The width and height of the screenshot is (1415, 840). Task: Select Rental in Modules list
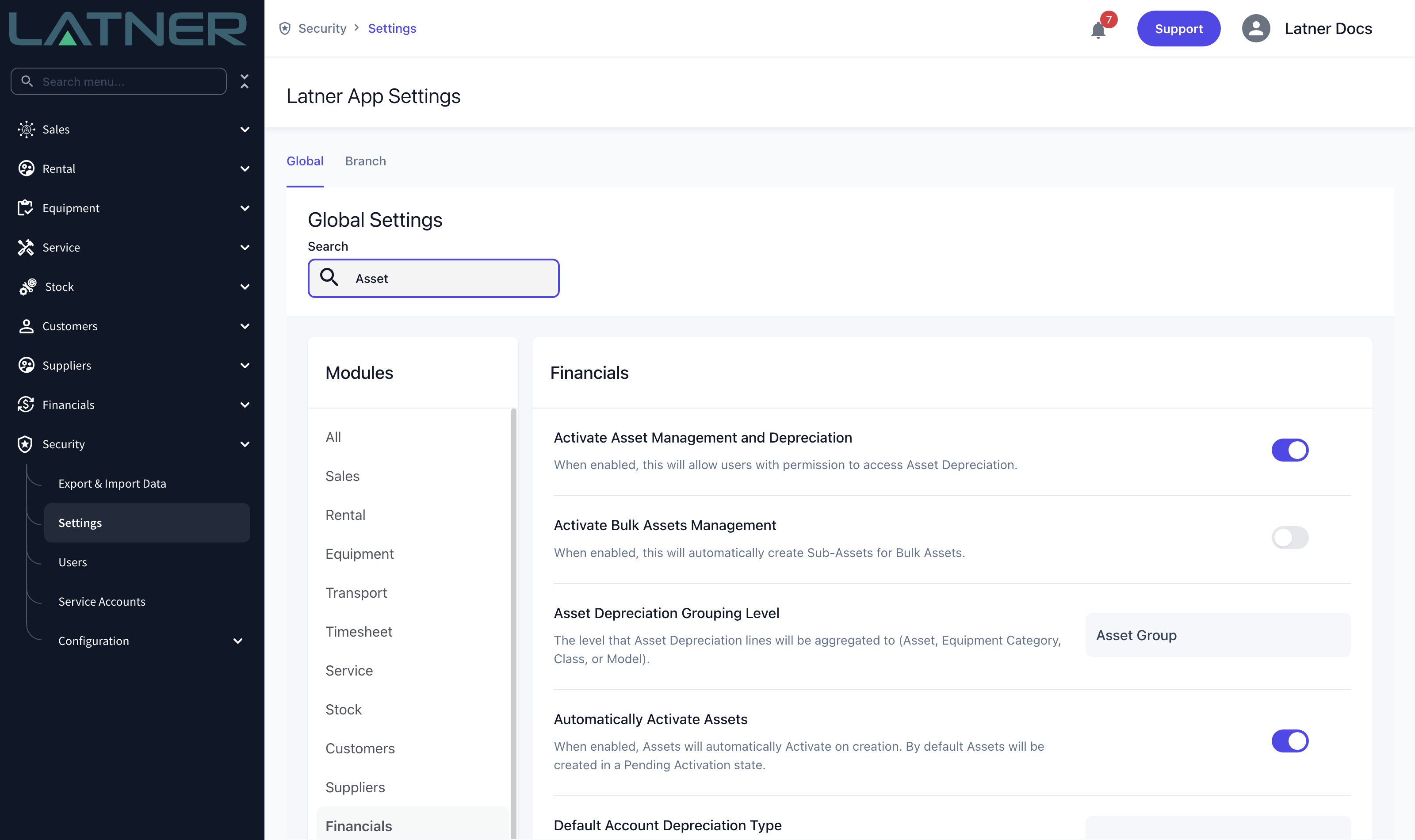point(413,515)
